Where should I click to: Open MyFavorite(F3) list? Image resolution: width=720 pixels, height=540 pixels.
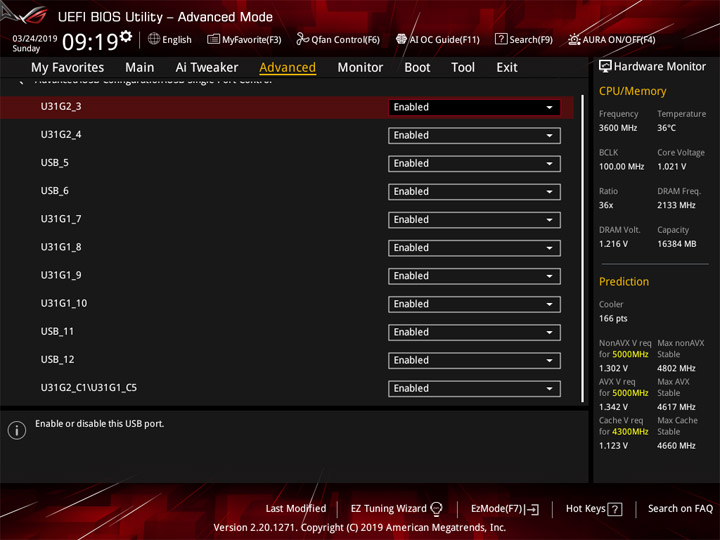(244, 39)
